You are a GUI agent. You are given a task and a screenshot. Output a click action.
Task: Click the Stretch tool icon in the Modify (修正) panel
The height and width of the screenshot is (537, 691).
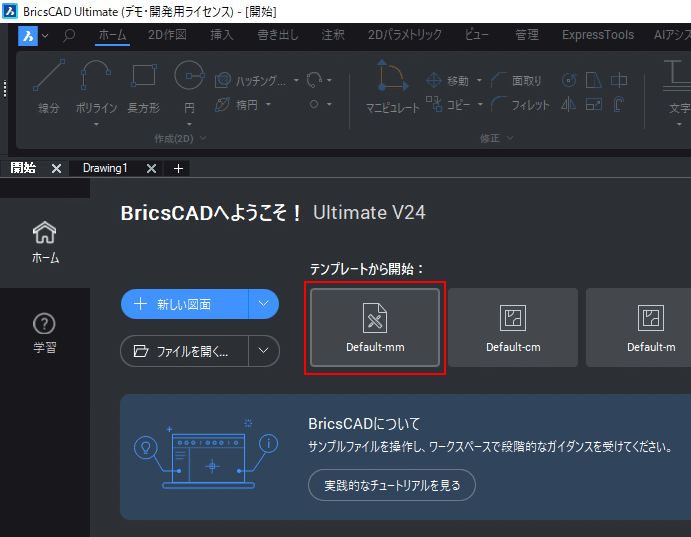point(594,80)
